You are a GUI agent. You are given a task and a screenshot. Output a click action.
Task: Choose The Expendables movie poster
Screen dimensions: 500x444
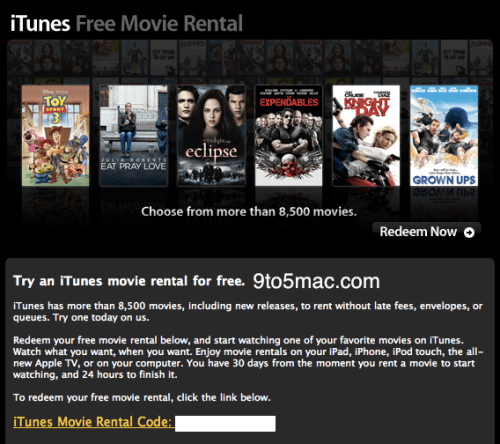click(289, 135)
